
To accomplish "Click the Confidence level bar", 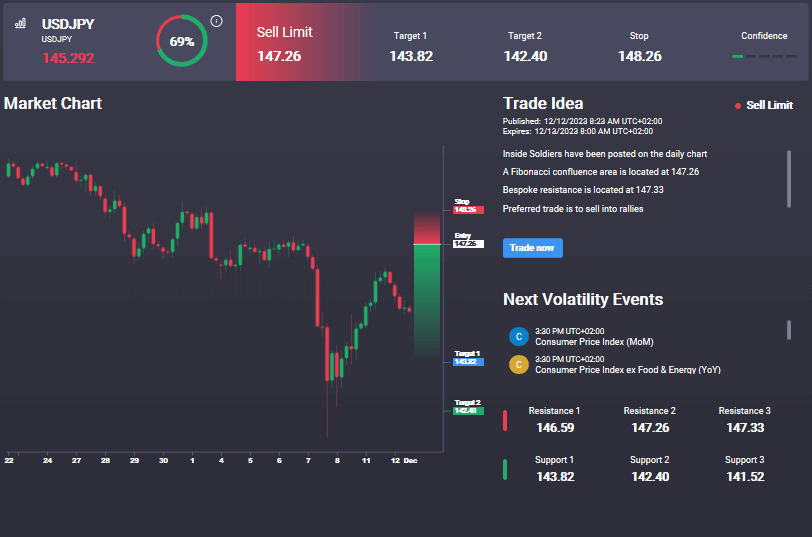I will [764, 56].
